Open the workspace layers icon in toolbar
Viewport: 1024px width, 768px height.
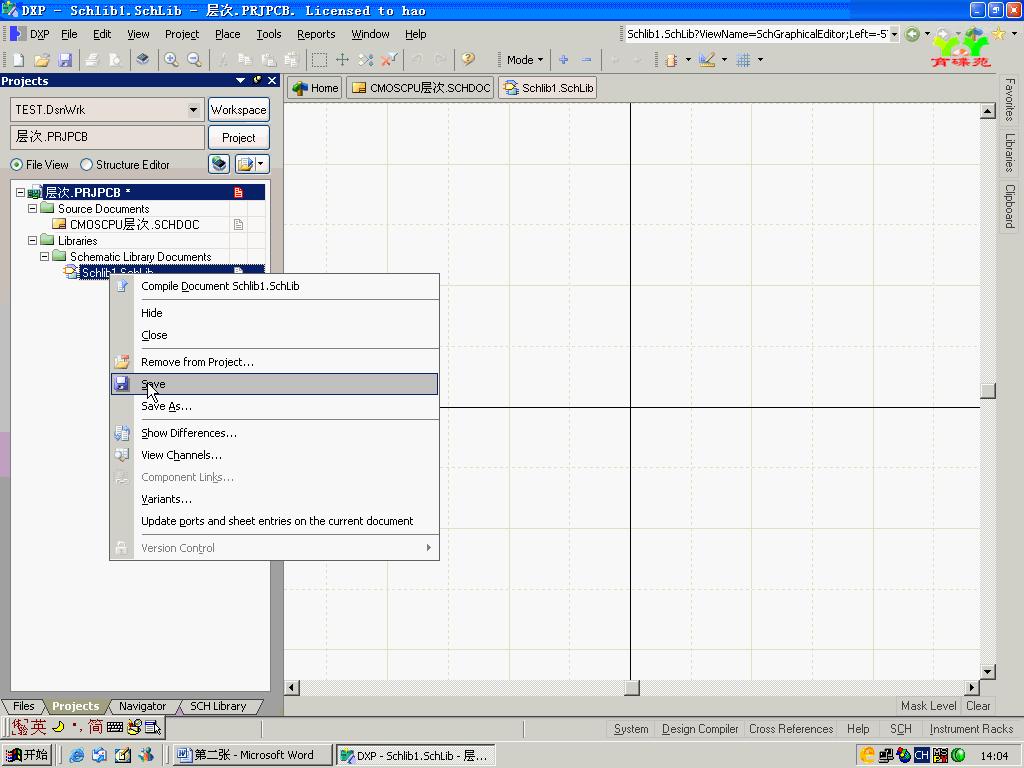[x=142, y=60]
